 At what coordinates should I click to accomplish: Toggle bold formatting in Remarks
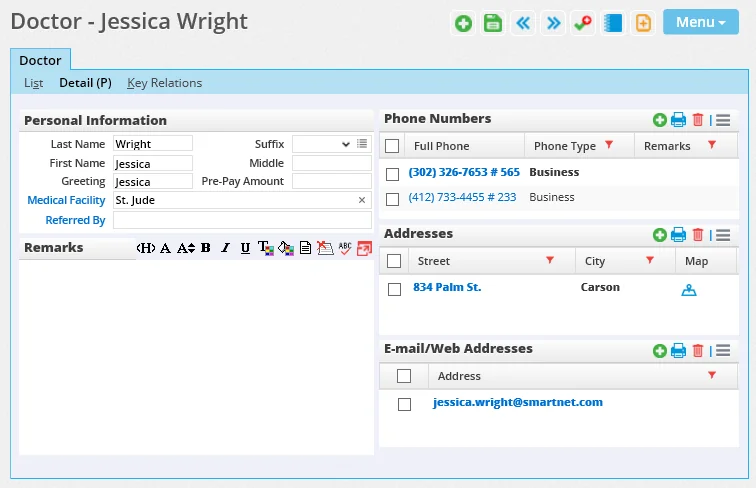pos(206,248)
